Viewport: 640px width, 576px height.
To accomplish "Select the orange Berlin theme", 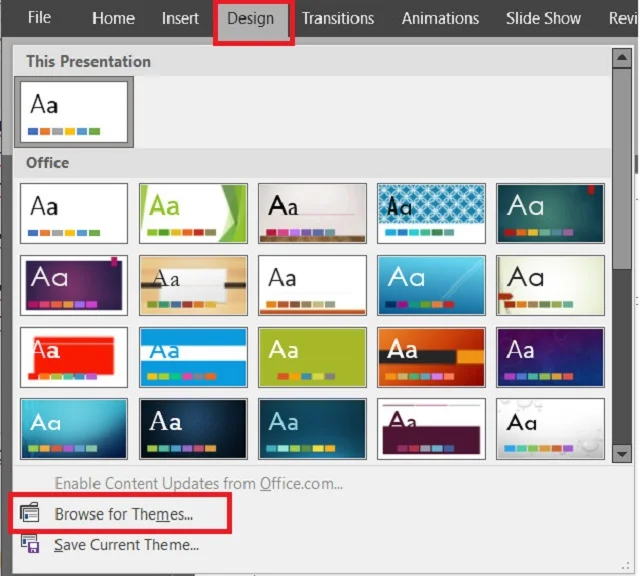I will pyautogui.click(x=431, y=357).
